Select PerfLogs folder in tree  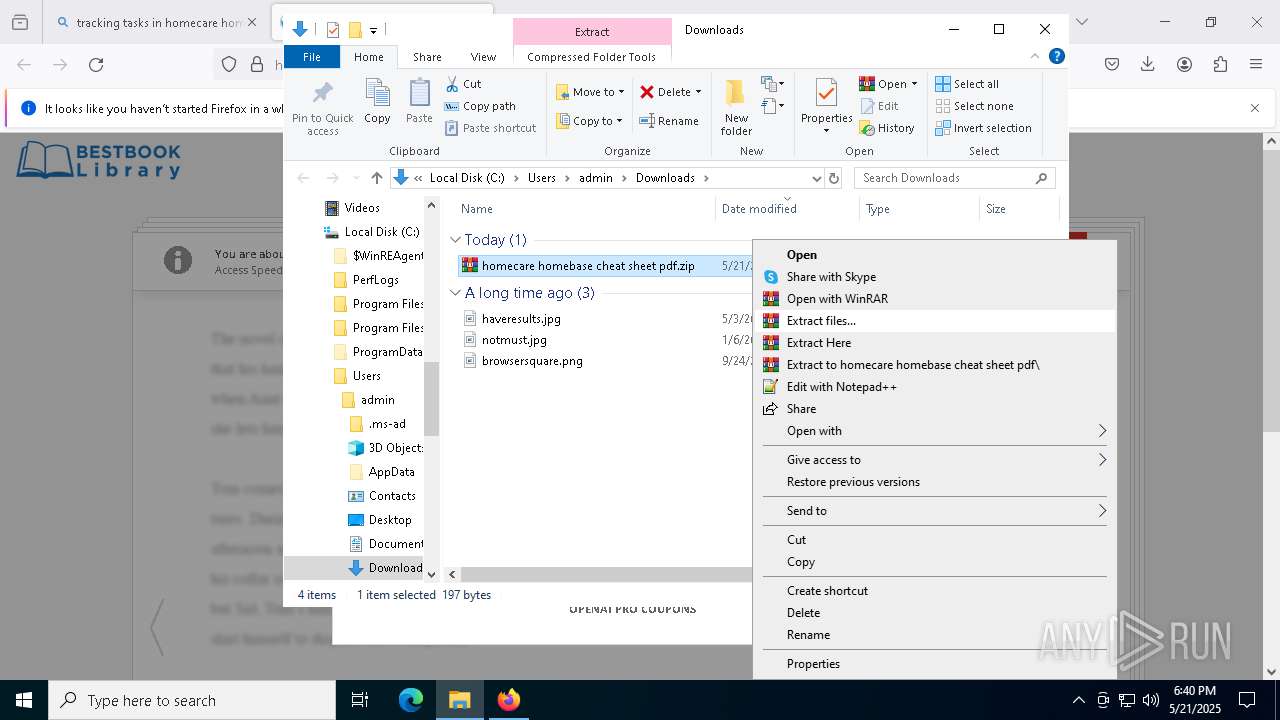click(x=376, y=280)
